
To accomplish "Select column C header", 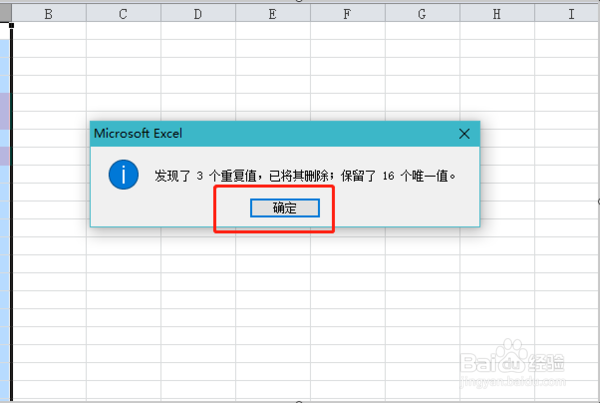I will [x=123, y=14].
